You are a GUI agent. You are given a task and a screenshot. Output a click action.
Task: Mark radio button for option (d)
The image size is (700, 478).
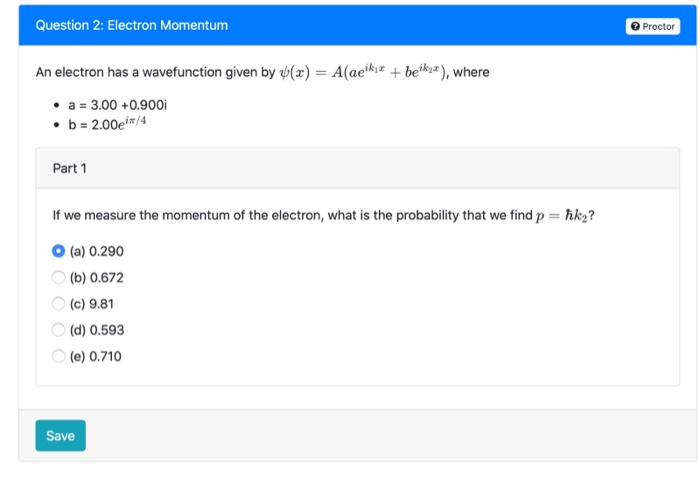[x=59, y=329]
